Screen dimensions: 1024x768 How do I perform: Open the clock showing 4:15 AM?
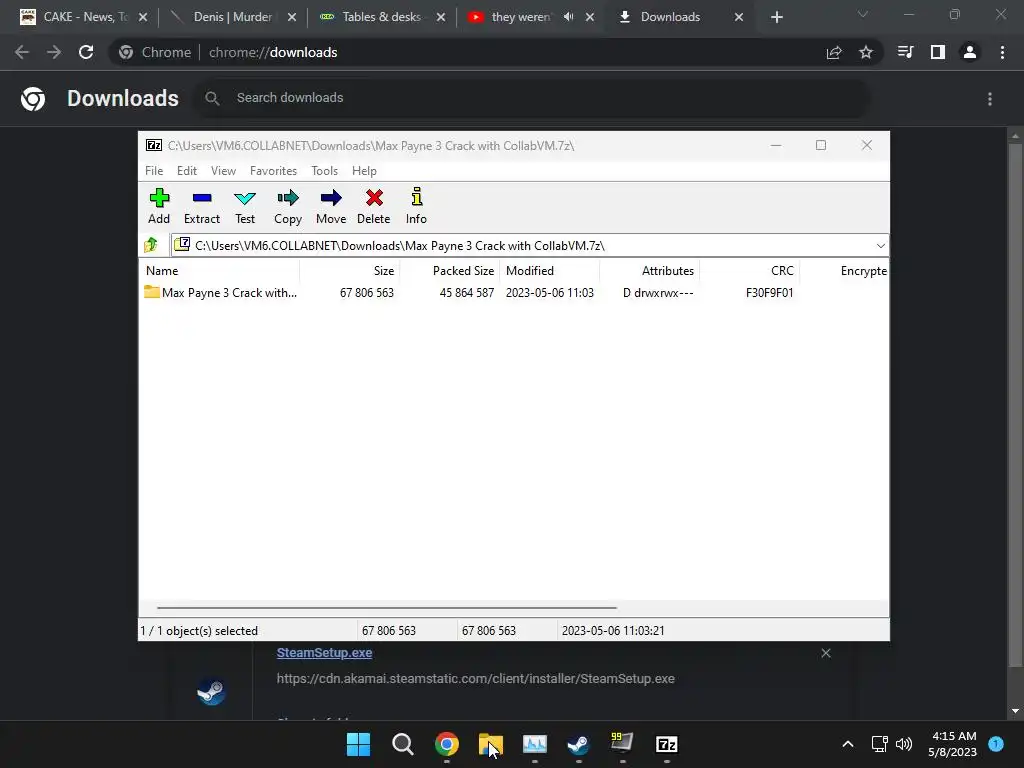pos(953,744)
